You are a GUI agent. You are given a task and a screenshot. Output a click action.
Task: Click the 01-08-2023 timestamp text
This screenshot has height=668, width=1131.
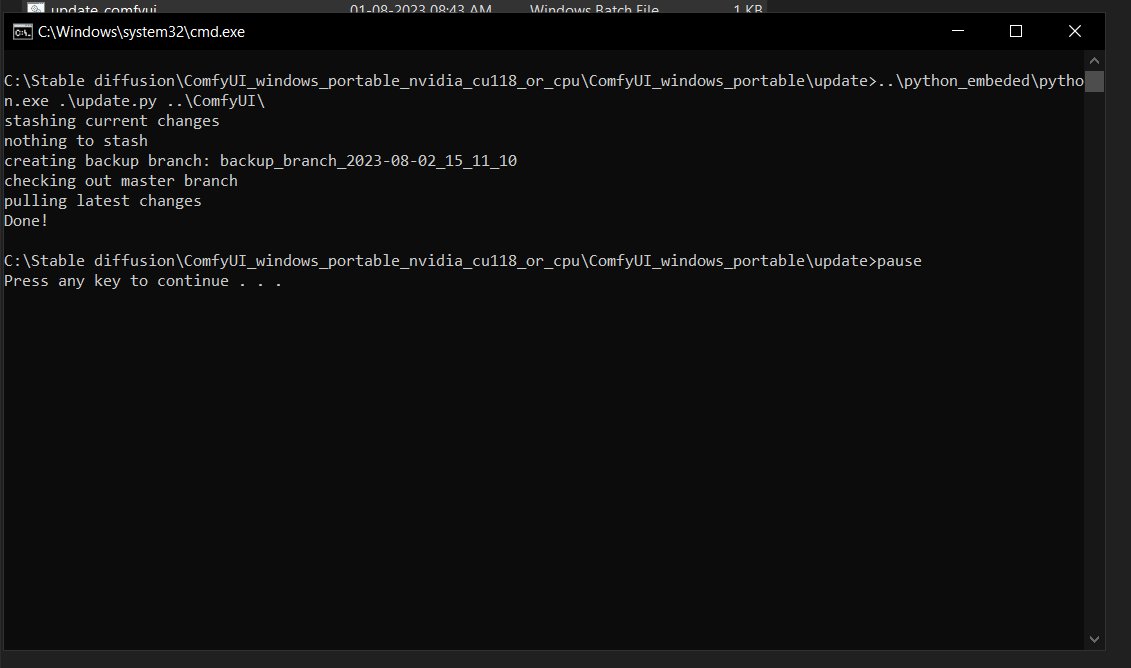pyautogui.click(x=419, y=7)
